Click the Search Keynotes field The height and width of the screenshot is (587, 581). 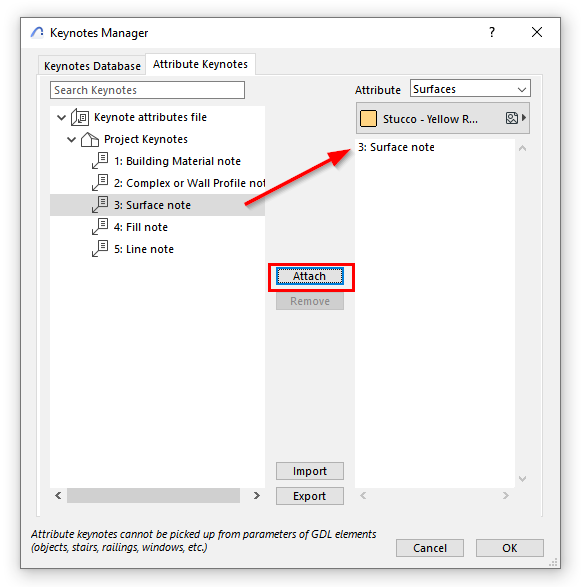(x=147, y=90)
